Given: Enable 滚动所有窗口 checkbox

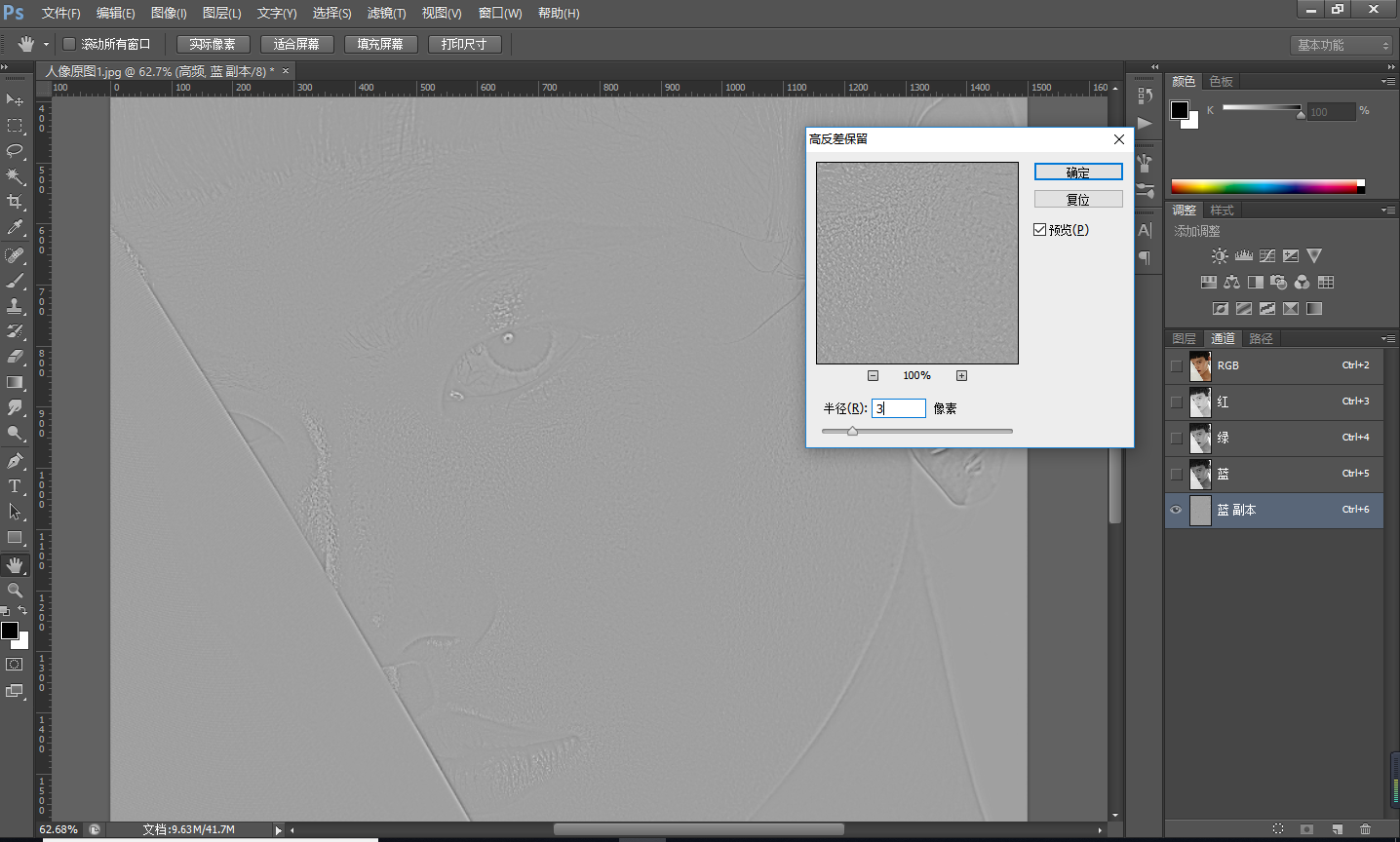Looking at the screenshot, I should click(x=69, y=44).
